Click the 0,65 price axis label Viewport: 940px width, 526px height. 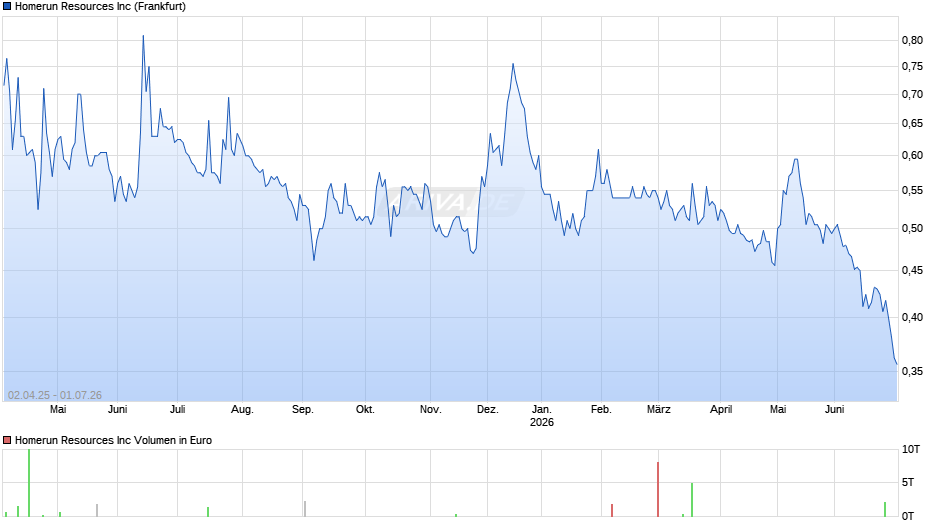(x=912, y=124)
